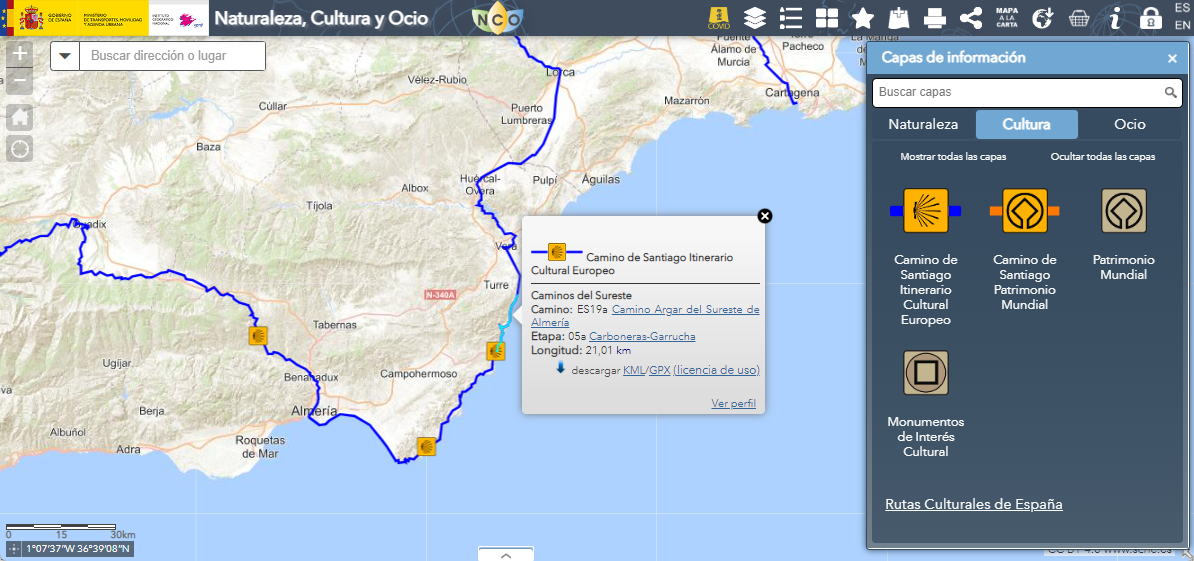The height and width of the screenshot is (561, 1194).
Task: Go to default map extent home button
Action: pyautogui.click(x=20, y=117)
